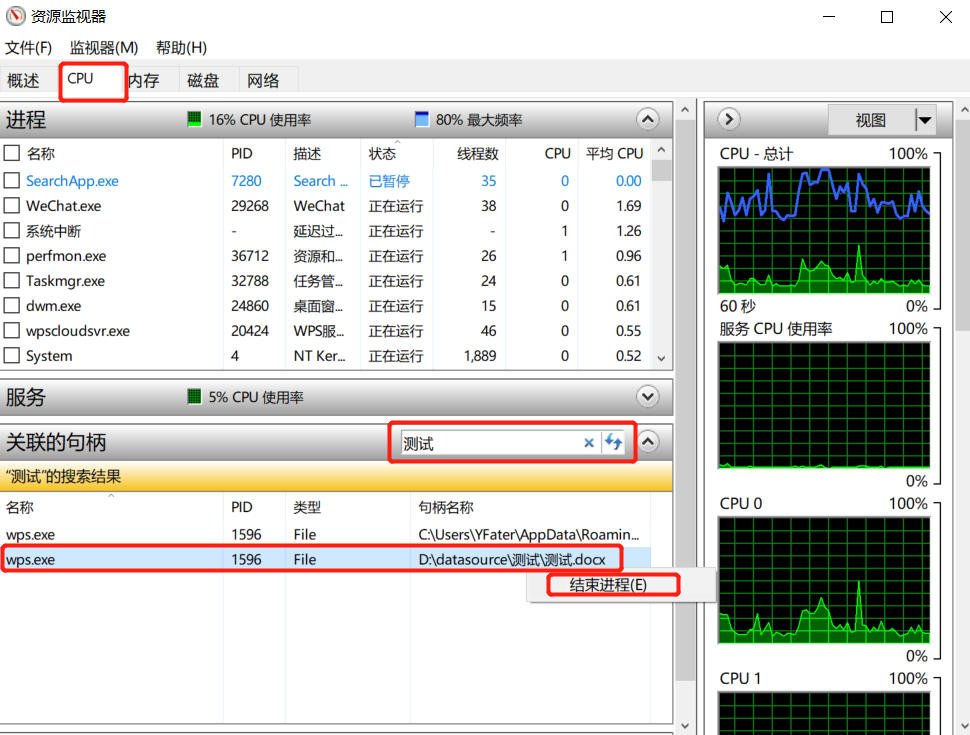Viewport: 970px width, 735px height.
Task: Click the green CPU usage indicator in 进程 header
Action: coord(194,119)
